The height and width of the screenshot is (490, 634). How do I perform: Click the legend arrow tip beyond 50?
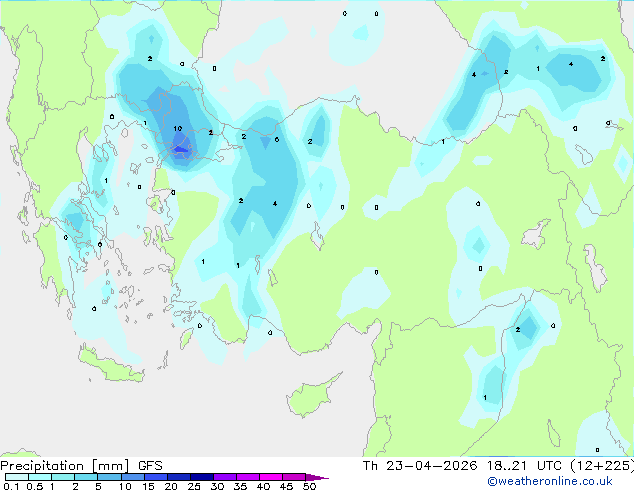click(317, 477)
